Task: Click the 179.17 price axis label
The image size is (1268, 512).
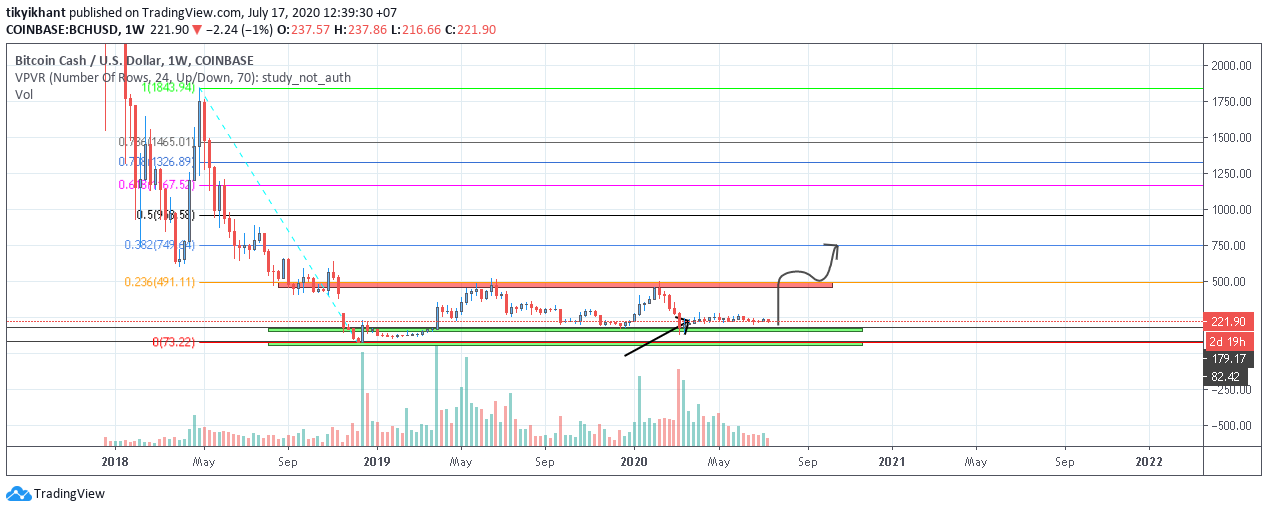Action: point(1227,357)
